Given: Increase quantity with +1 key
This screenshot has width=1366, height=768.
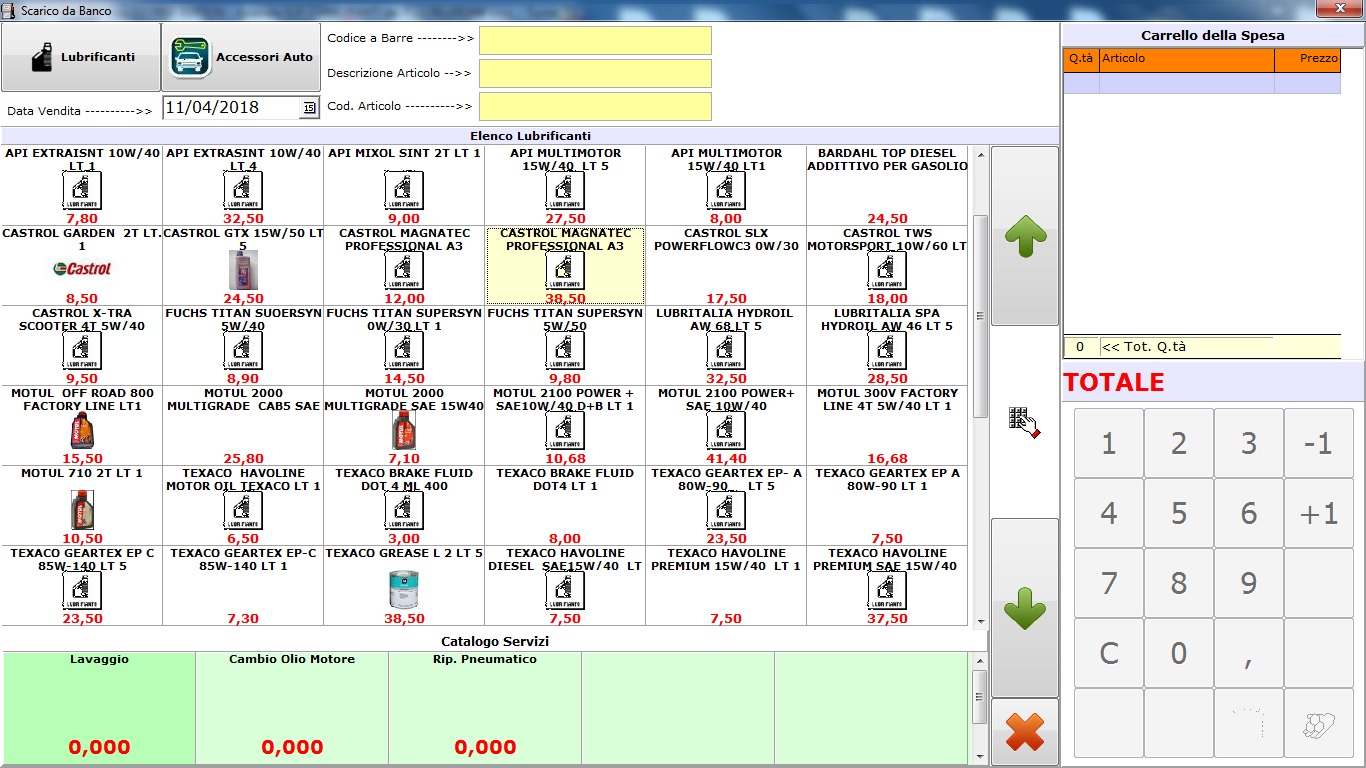Looking at the screenshot, I should [x=1318, y=513].
